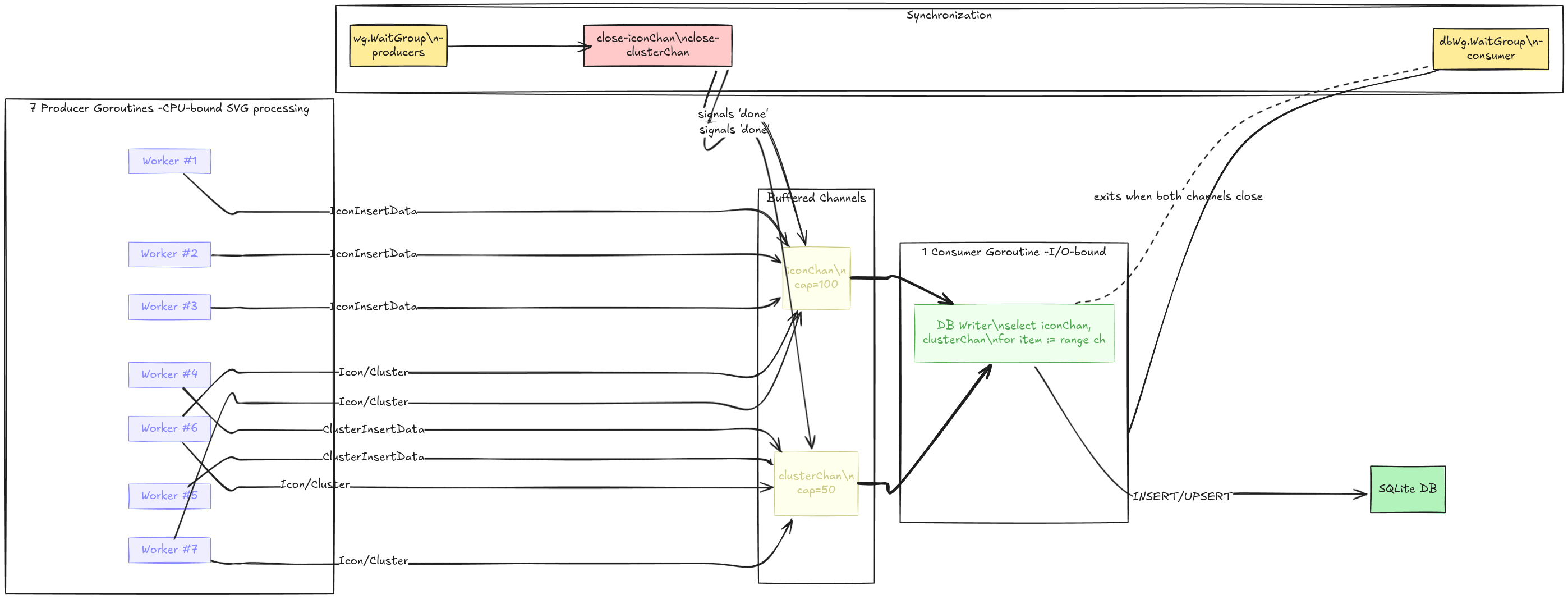Click the SQLite DB node
This screenshot has height=599, width=1568.
tap(1408, 489)
